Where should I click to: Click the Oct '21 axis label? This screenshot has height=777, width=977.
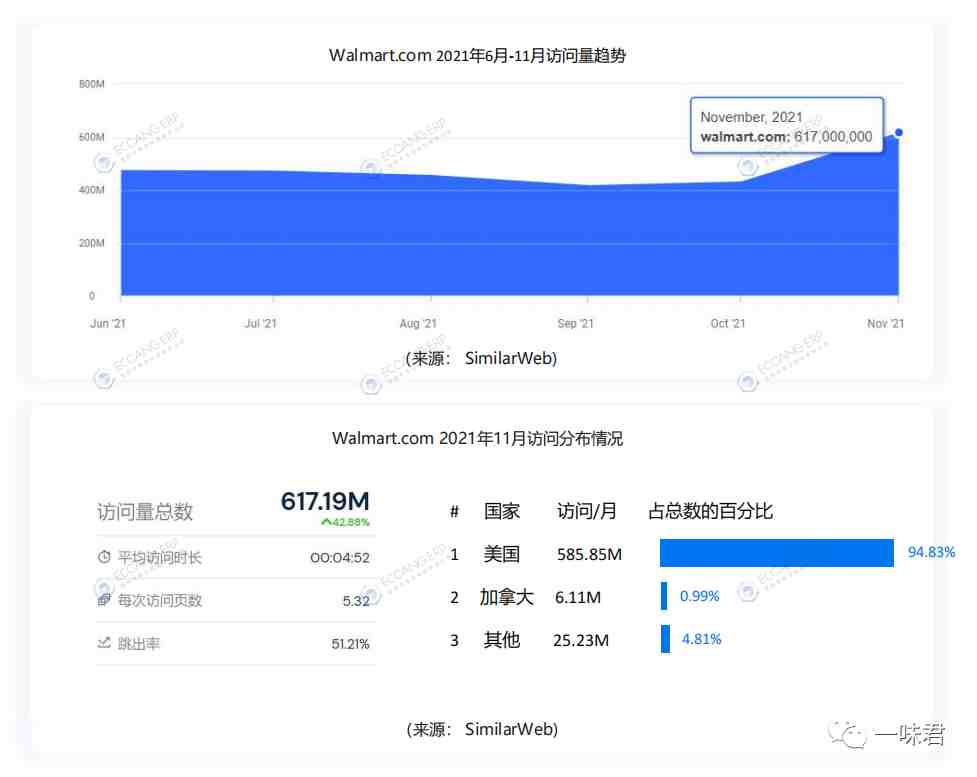728,323
